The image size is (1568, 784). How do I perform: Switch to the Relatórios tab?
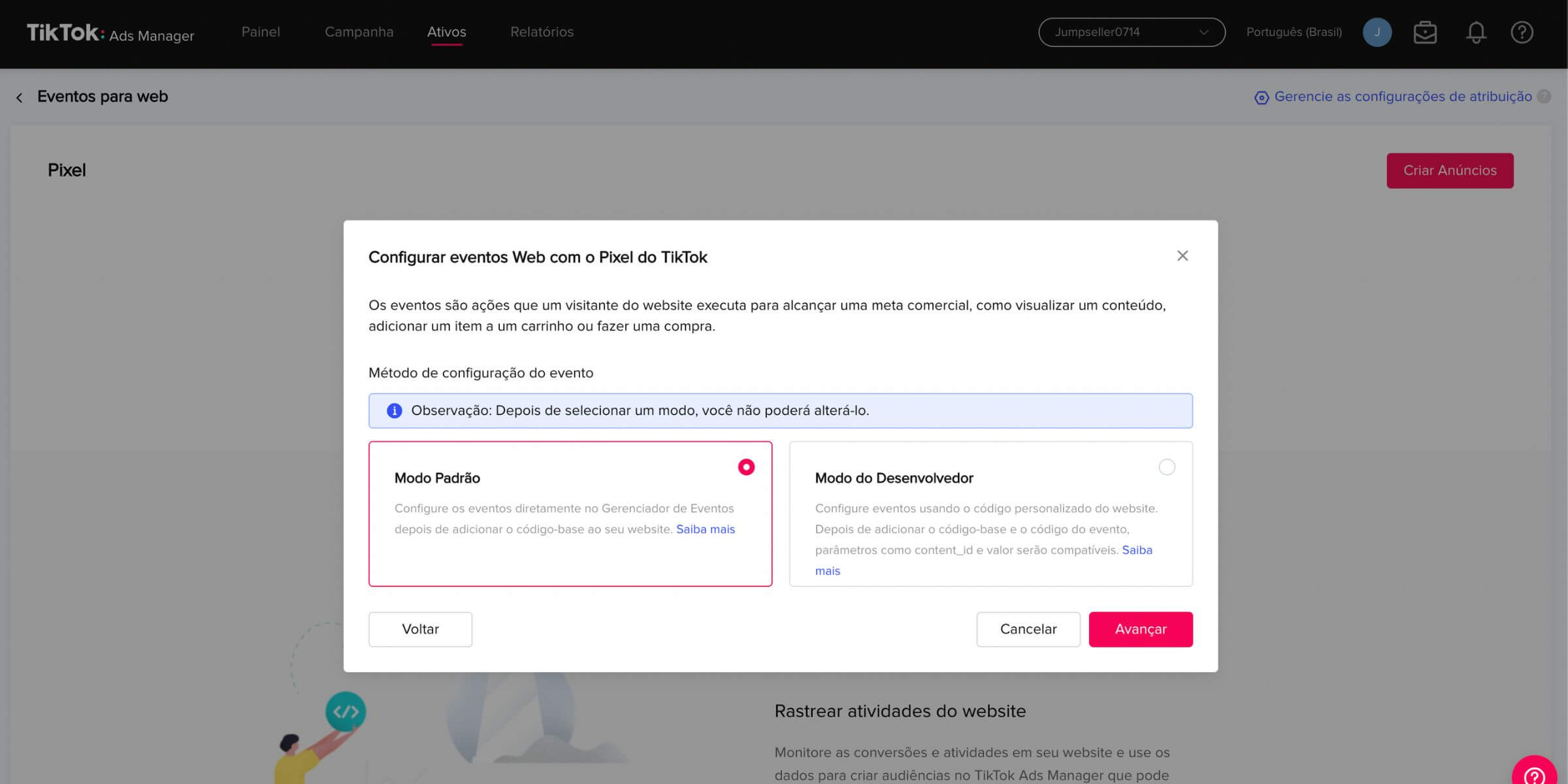[542, 32]
